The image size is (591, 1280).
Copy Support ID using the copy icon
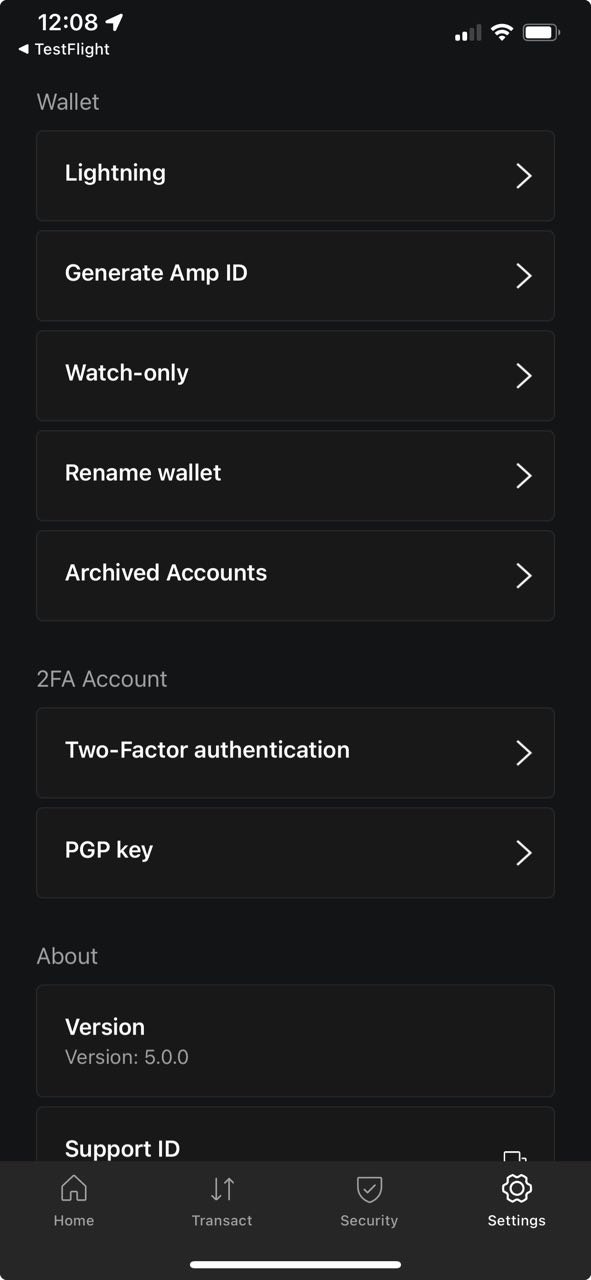[x=515, y=1157]
